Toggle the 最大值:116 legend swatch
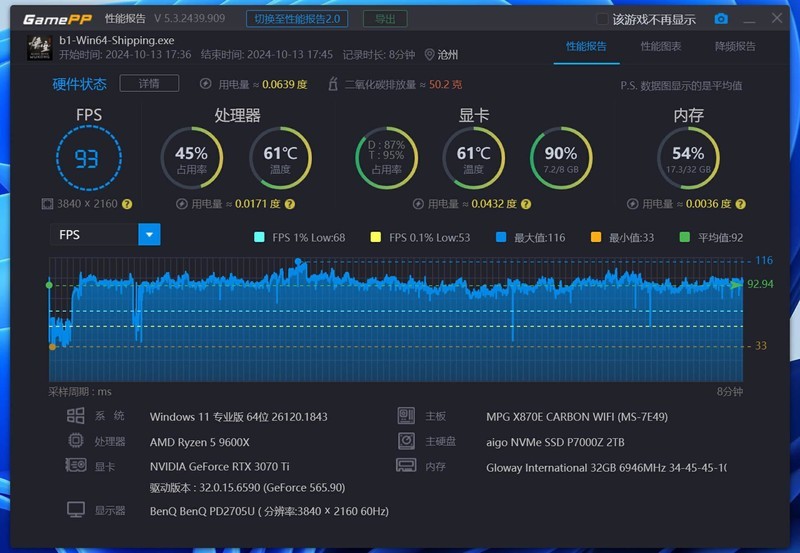The height and width of the screenshot is (553, 800). click(x=501, y=237)
